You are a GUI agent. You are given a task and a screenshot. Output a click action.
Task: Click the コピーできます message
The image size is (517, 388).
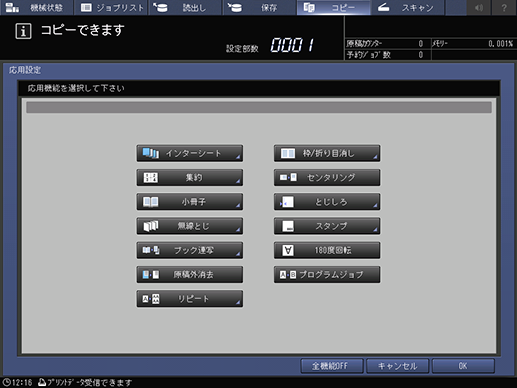click(x=83, y=30)
